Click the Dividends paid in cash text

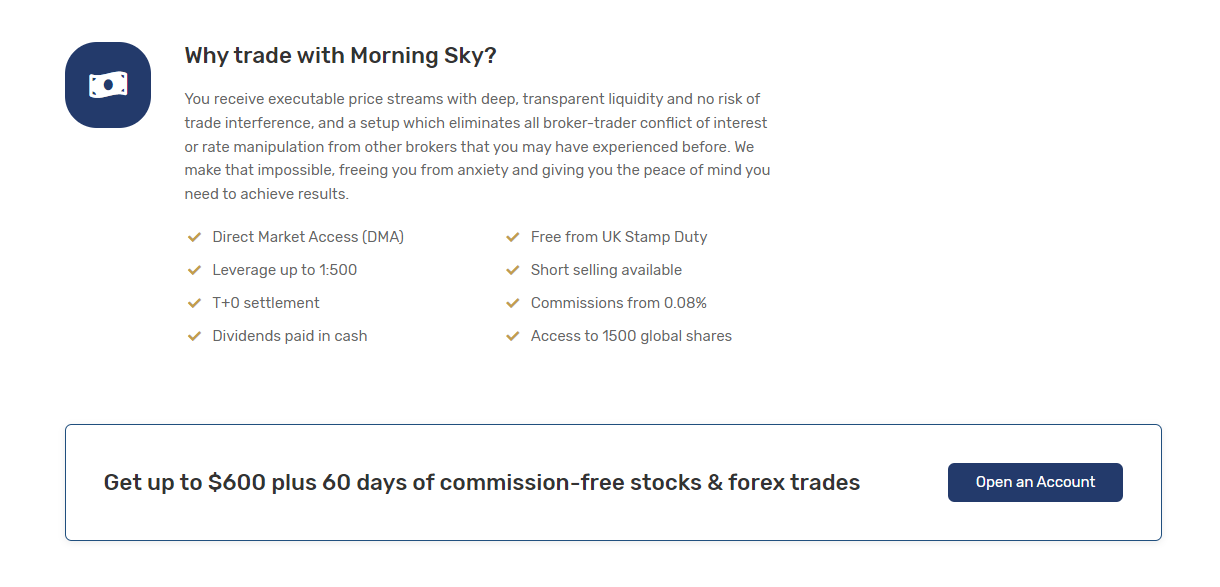tap(290, 336)
